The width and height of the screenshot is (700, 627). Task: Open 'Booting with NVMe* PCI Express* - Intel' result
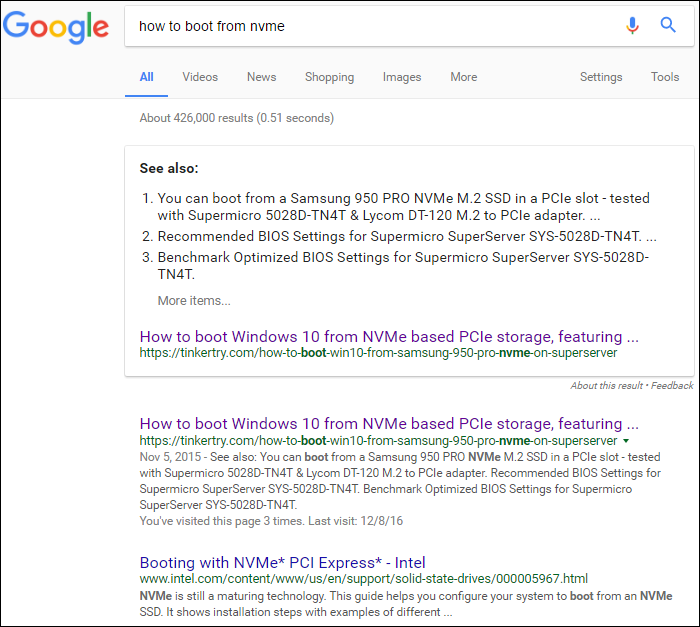[282, 563]
